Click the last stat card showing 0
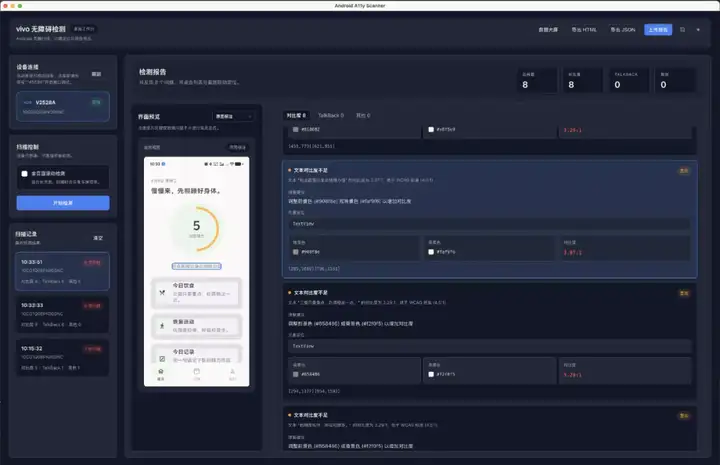The height and width of the screenshot is (465, 720). (675, 80)
